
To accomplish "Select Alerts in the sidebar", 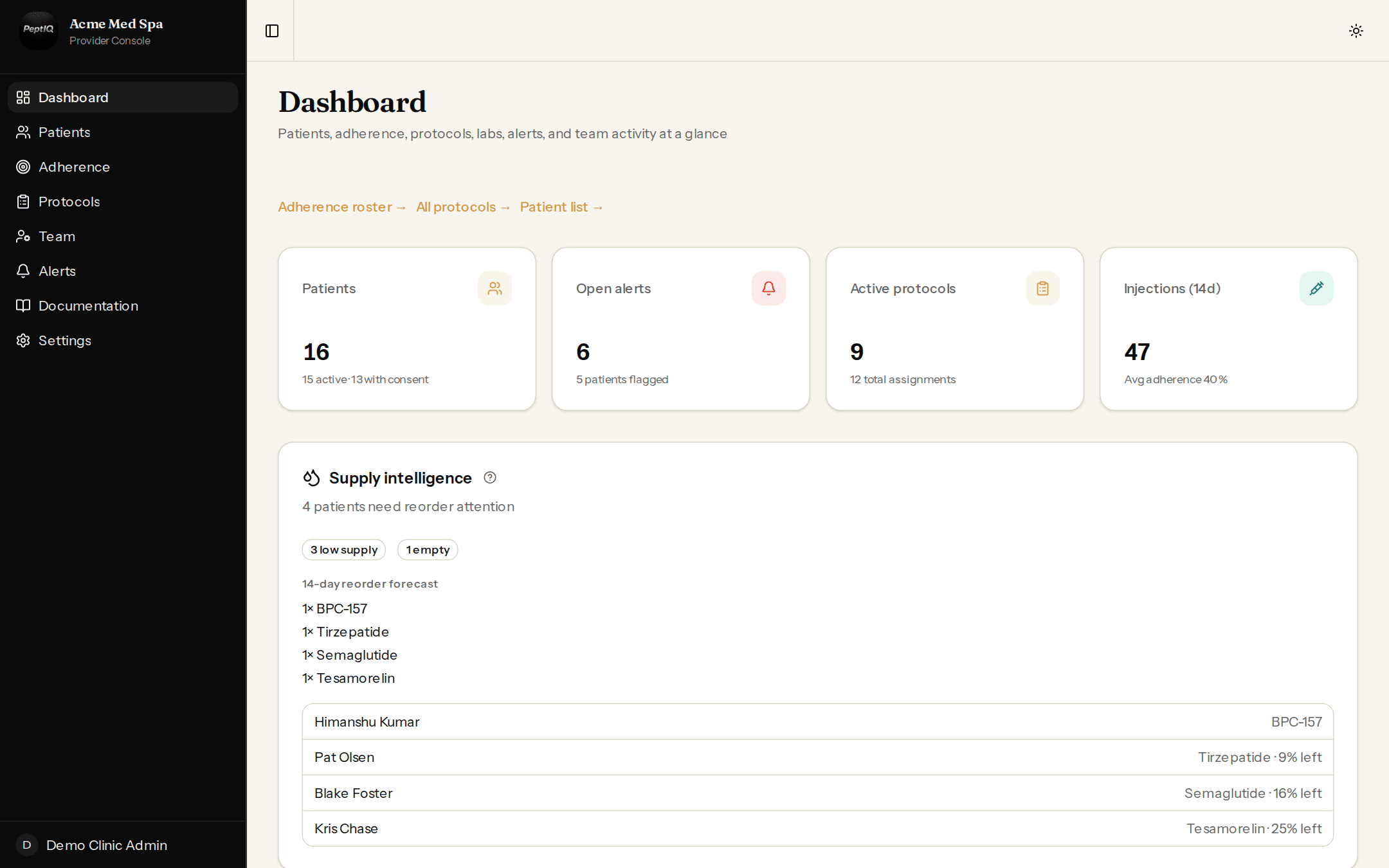I will pos(123,271).
